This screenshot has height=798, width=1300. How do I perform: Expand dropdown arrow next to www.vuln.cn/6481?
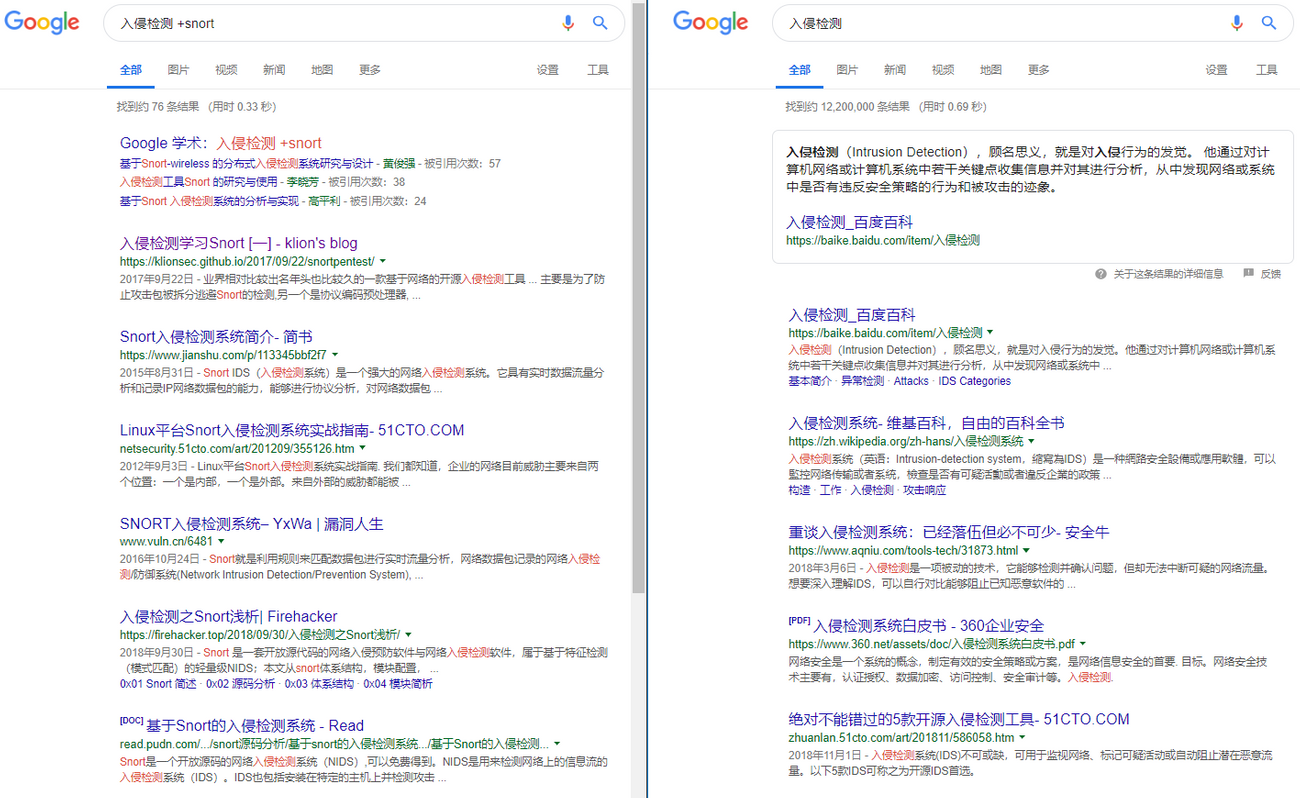[221, 542]
